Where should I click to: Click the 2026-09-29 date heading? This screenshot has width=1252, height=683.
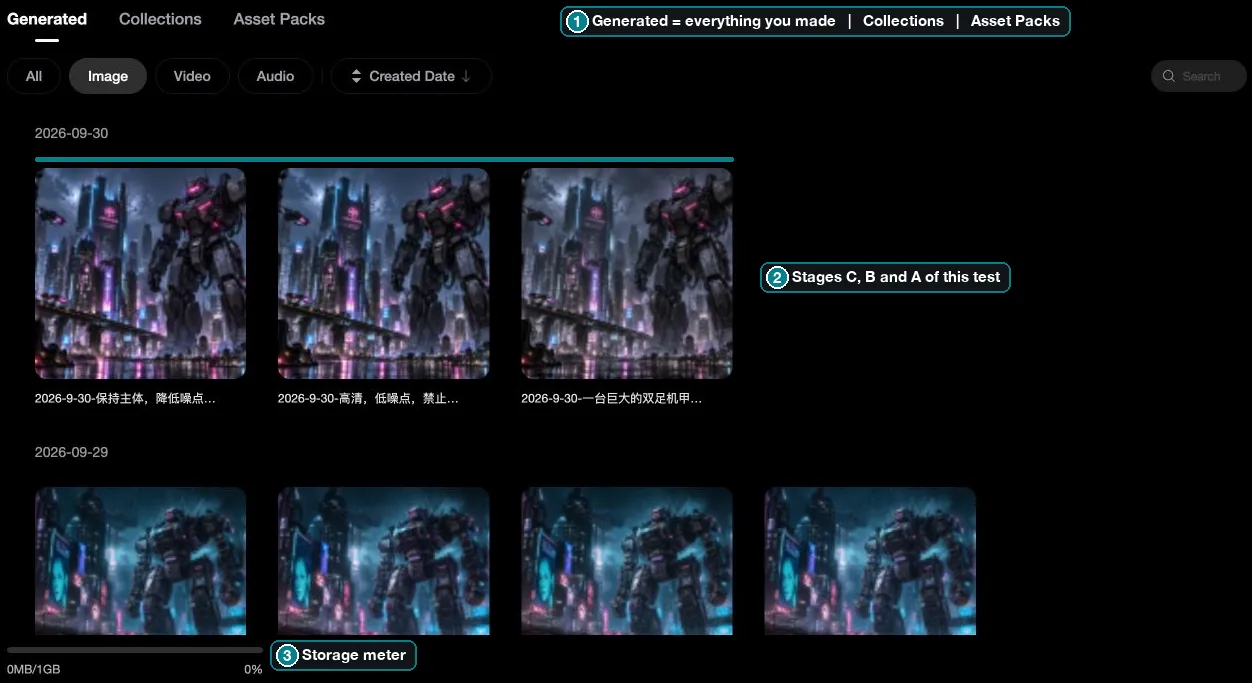71,452
